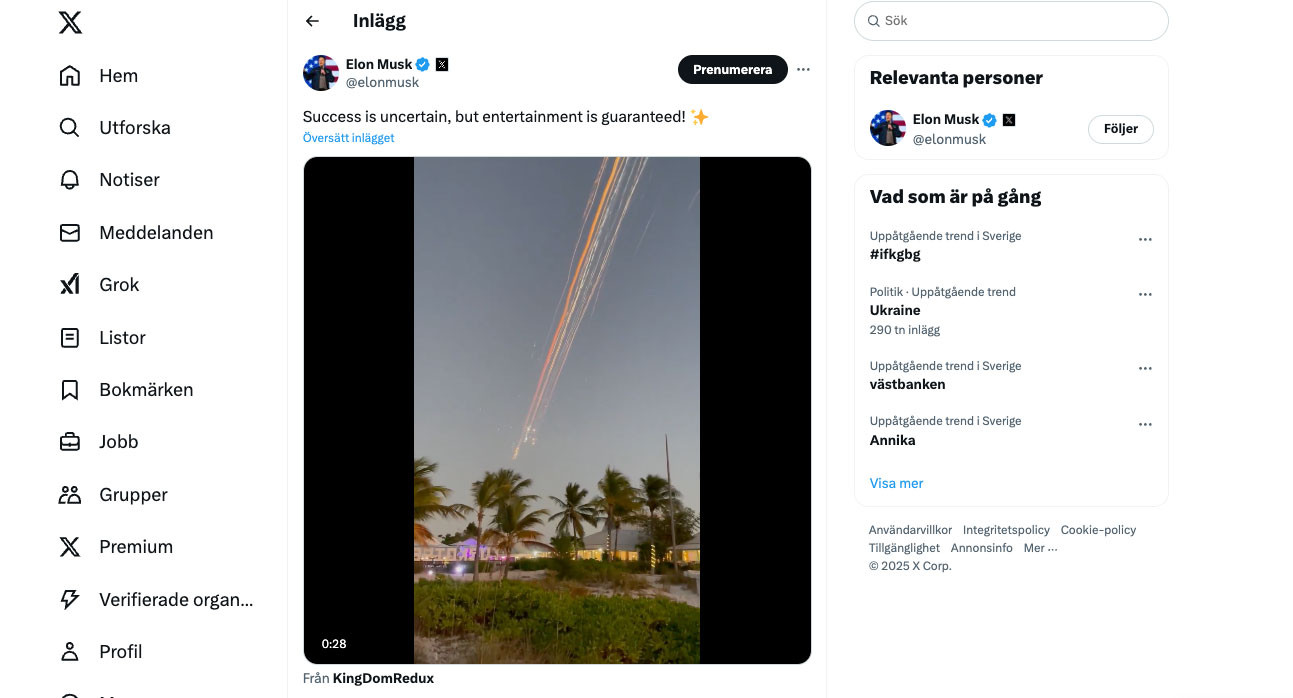
Task: Open Bokmärken bookmark icon
Action: tap(70, 390)
